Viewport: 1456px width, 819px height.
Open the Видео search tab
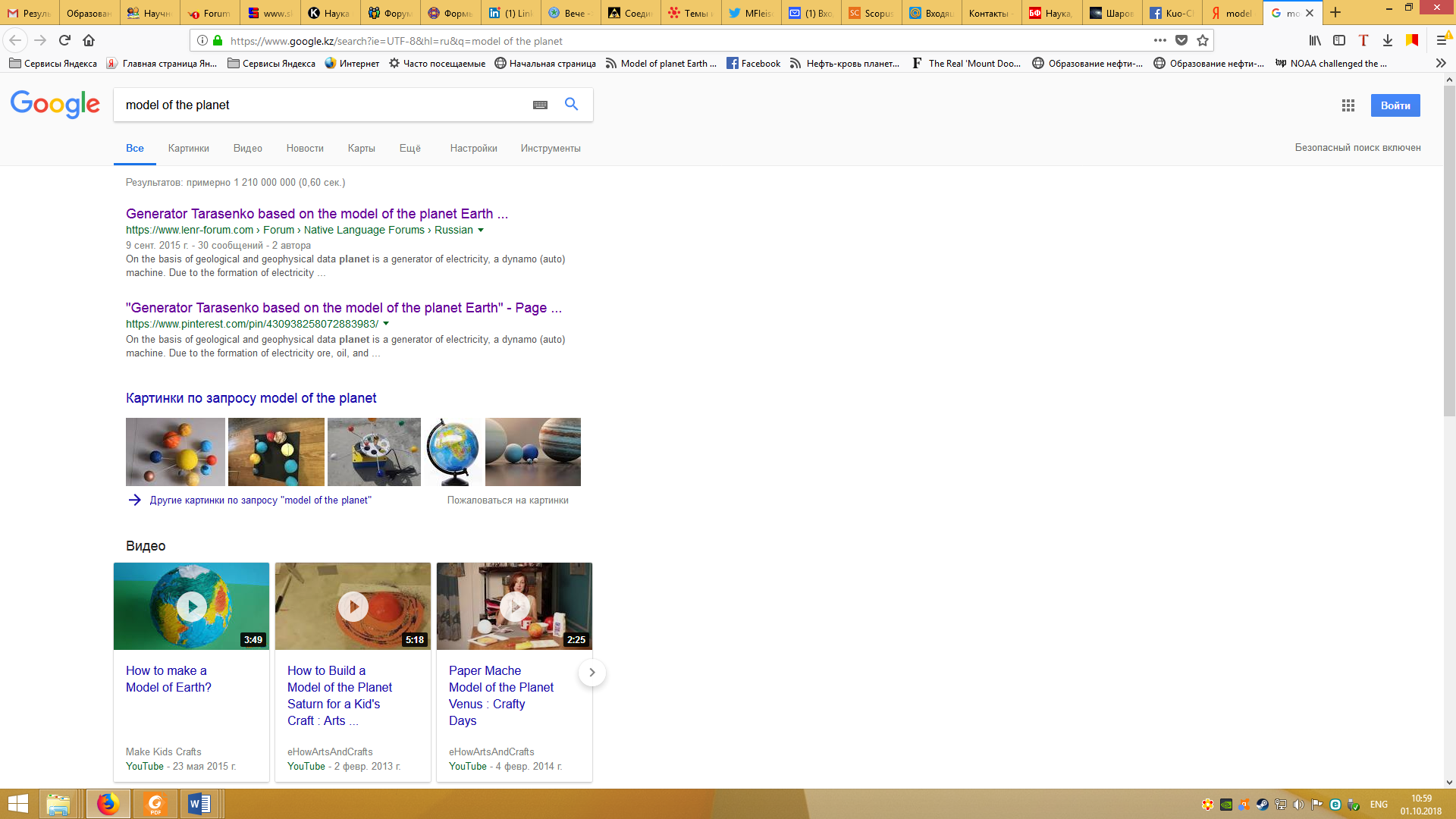tap(247, 149)
